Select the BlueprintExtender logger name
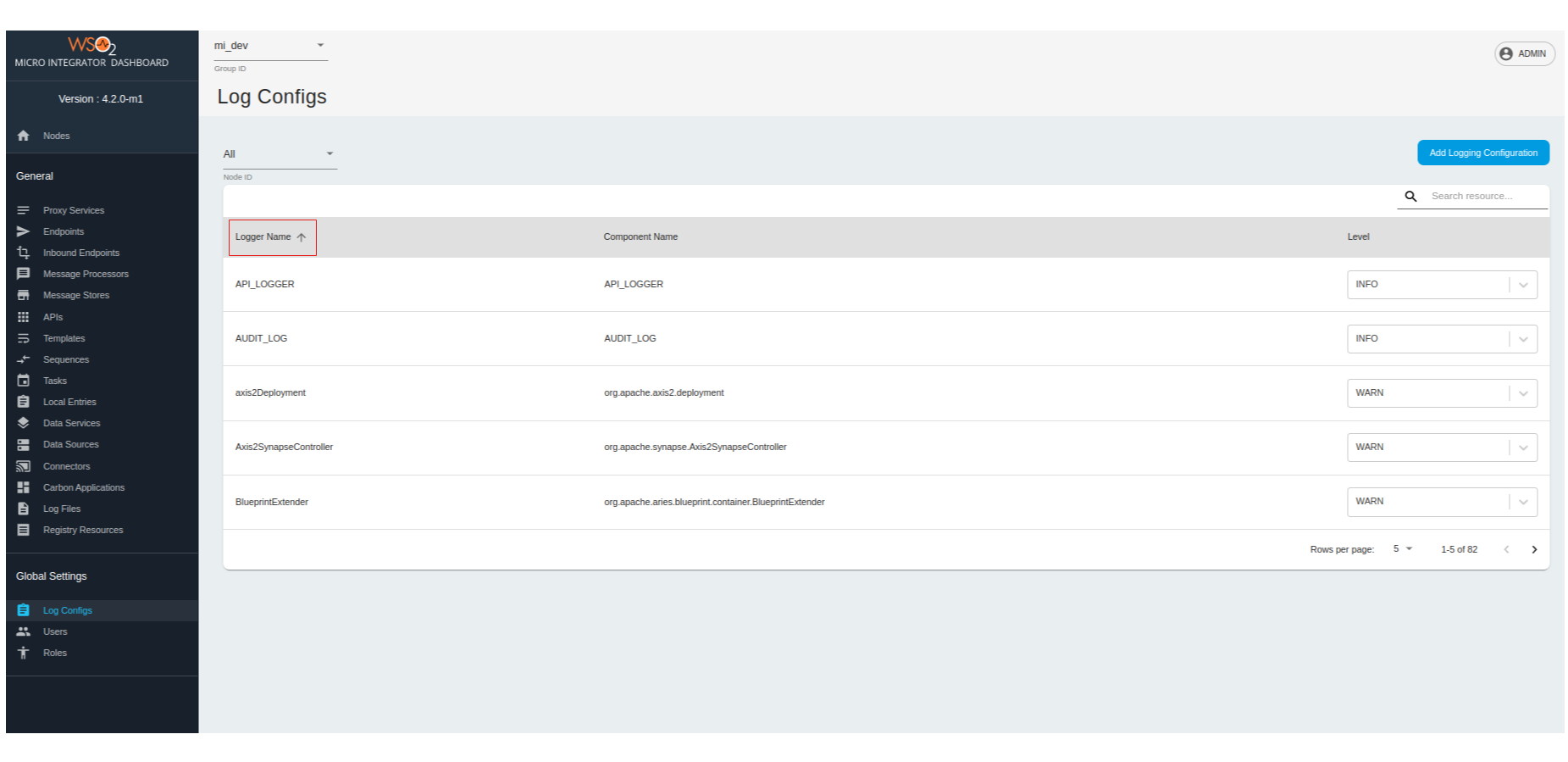The height and width of the screenshot is (762, 1568). click(272, 502)
